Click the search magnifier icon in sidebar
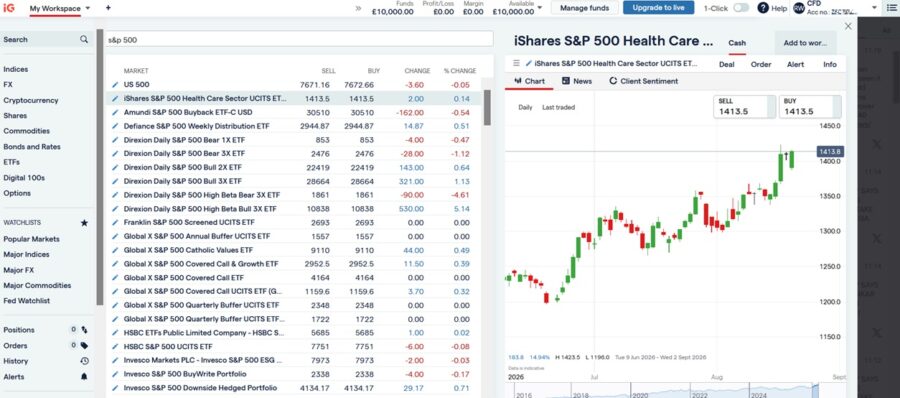Viewport: 900px width, 398px height. (84, 40)
